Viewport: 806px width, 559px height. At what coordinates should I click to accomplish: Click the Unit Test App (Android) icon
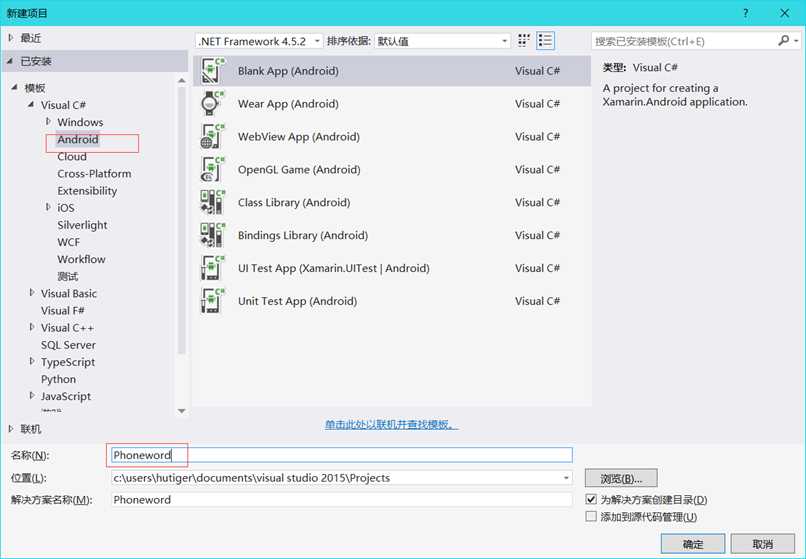tap(213, 301)
